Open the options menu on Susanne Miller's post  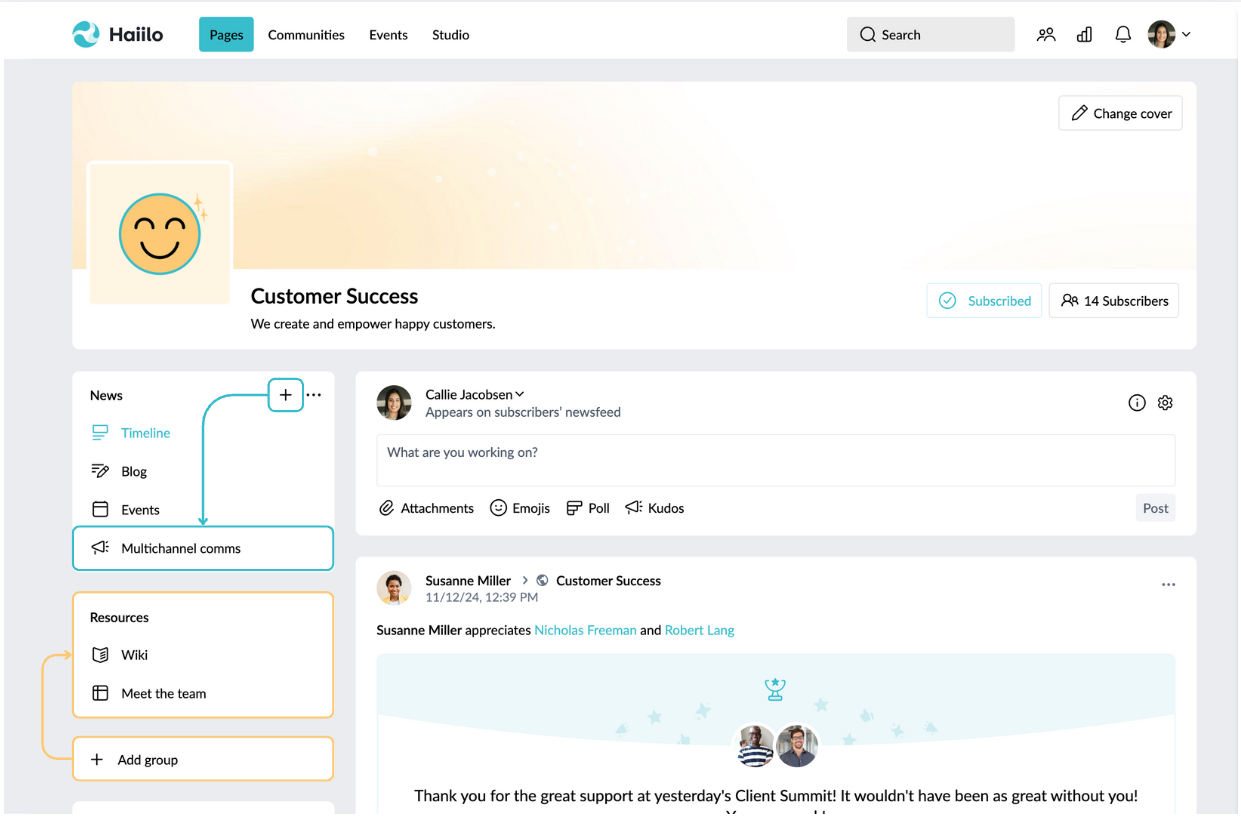(1168, 584)
